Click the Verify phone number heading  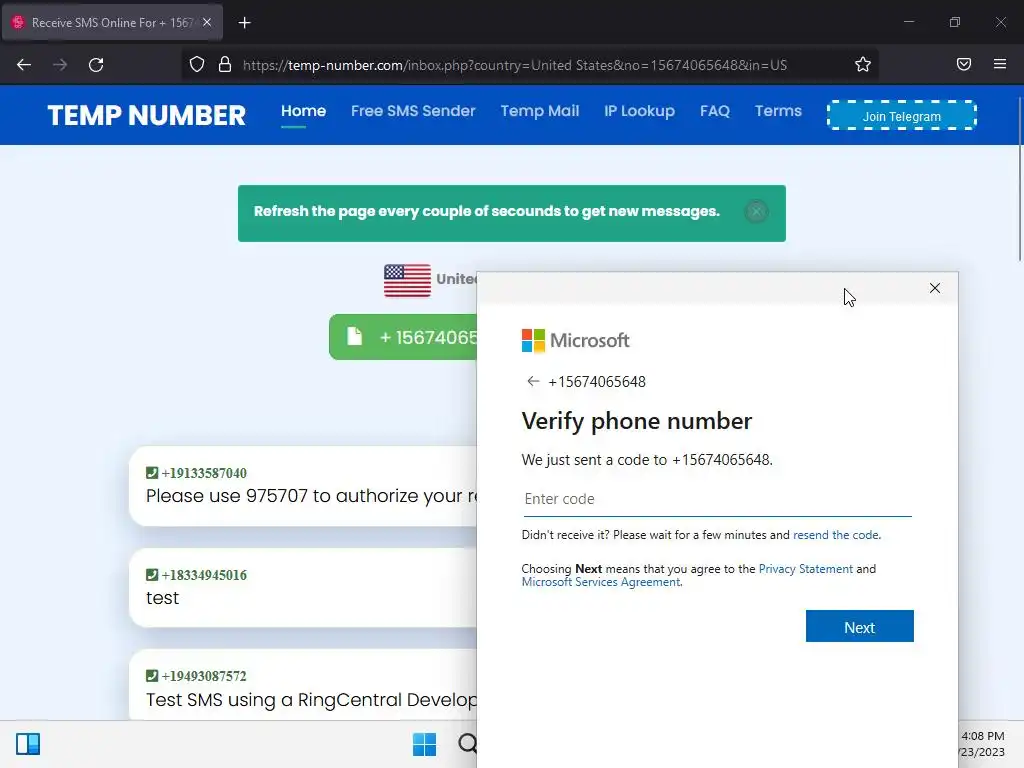pos(637,421)
